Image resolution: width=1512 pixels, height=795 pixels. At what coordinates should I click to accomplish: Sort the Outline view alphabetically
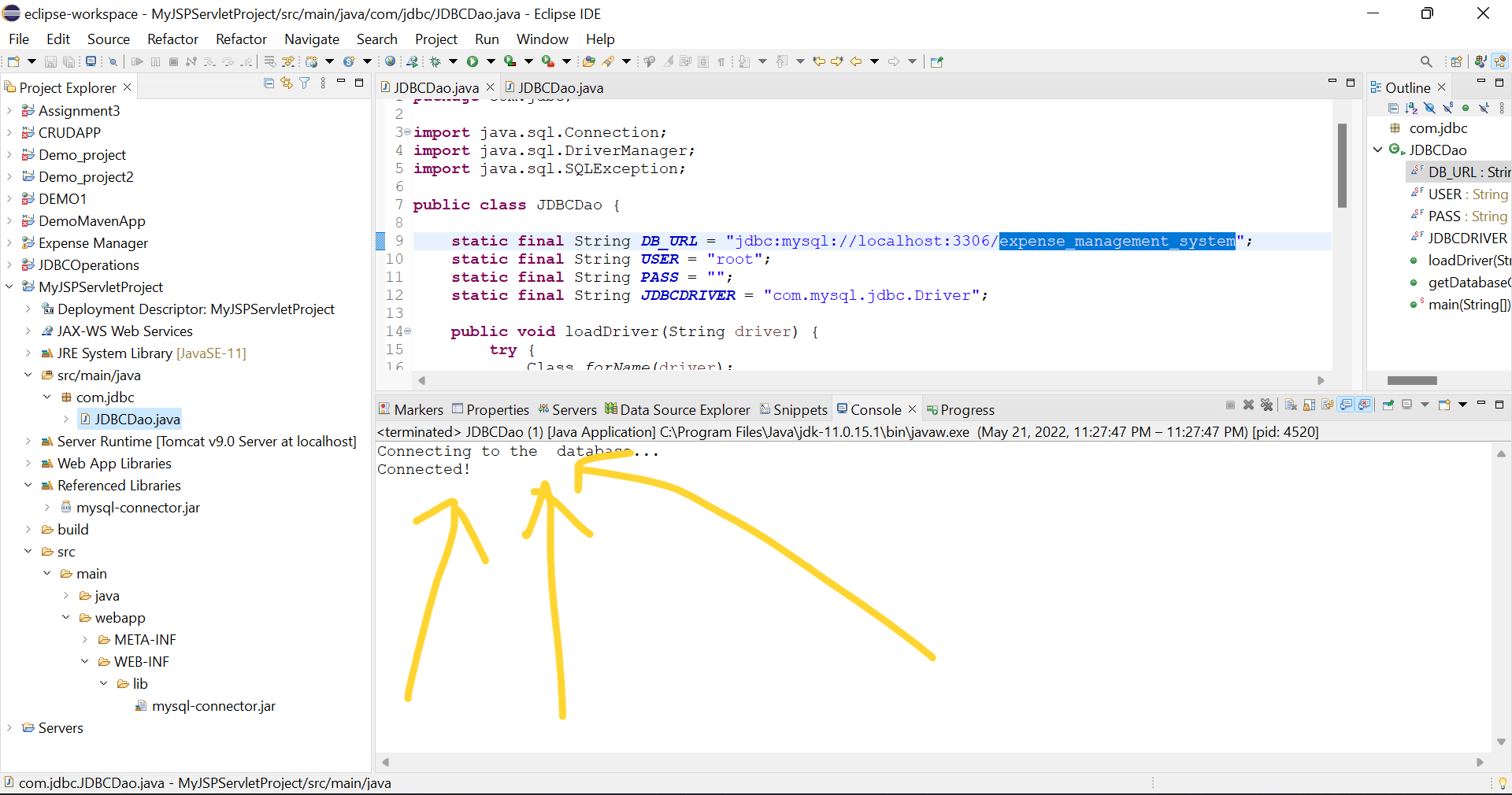point(1411,108)
